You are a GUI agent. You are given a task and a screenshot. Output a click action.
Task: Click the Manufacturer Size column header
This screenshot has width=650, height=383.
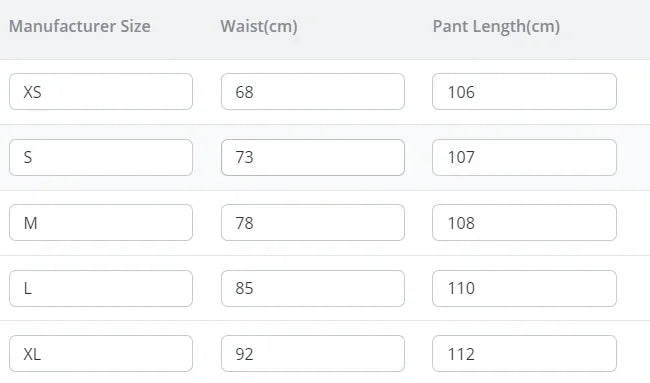80,26
